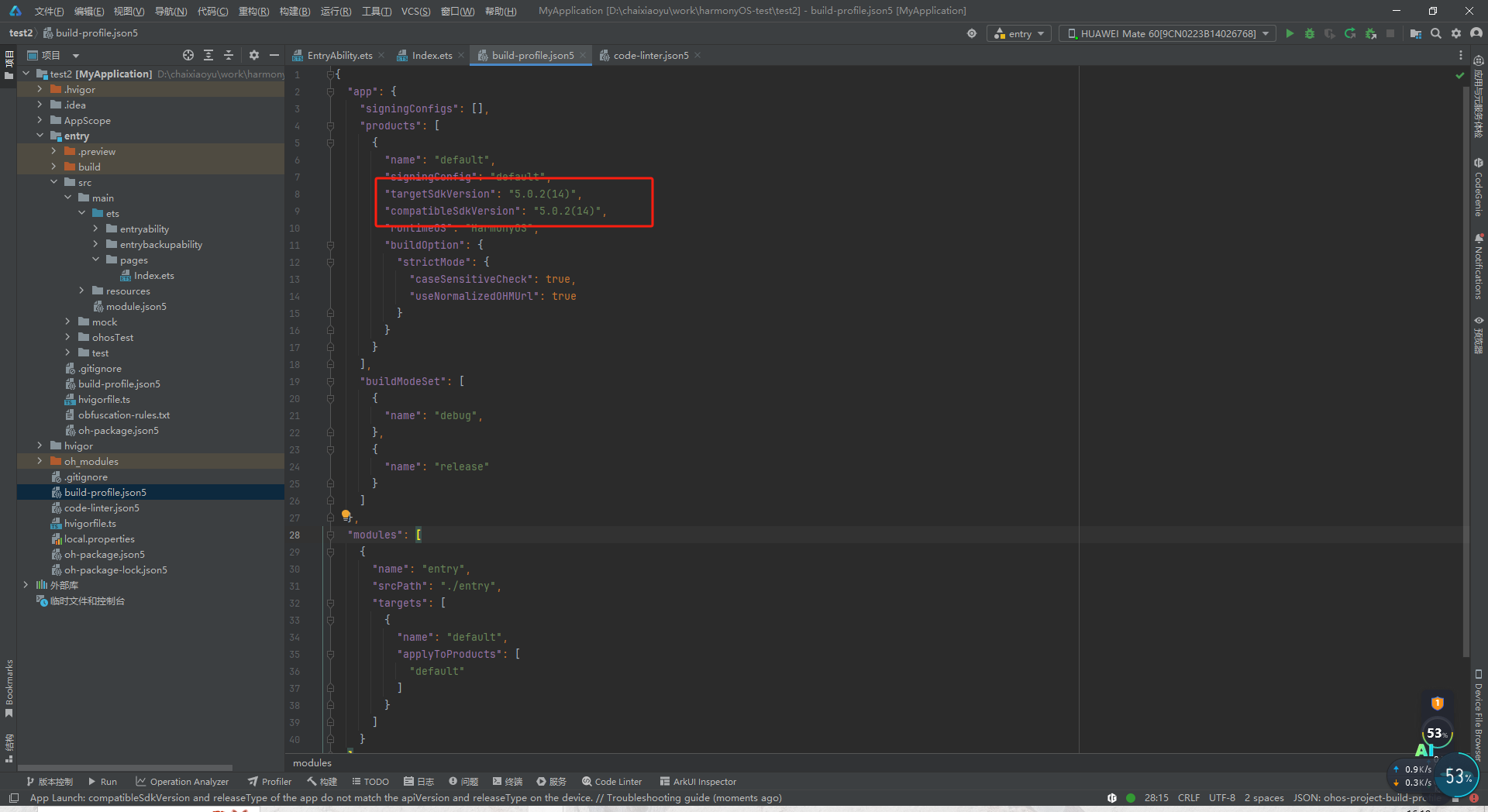Image resolution: width=1488 pixels, height=812 pixels.
Task: Open the ArkUI Inspector from status bar
Action: tap(697, 781)
